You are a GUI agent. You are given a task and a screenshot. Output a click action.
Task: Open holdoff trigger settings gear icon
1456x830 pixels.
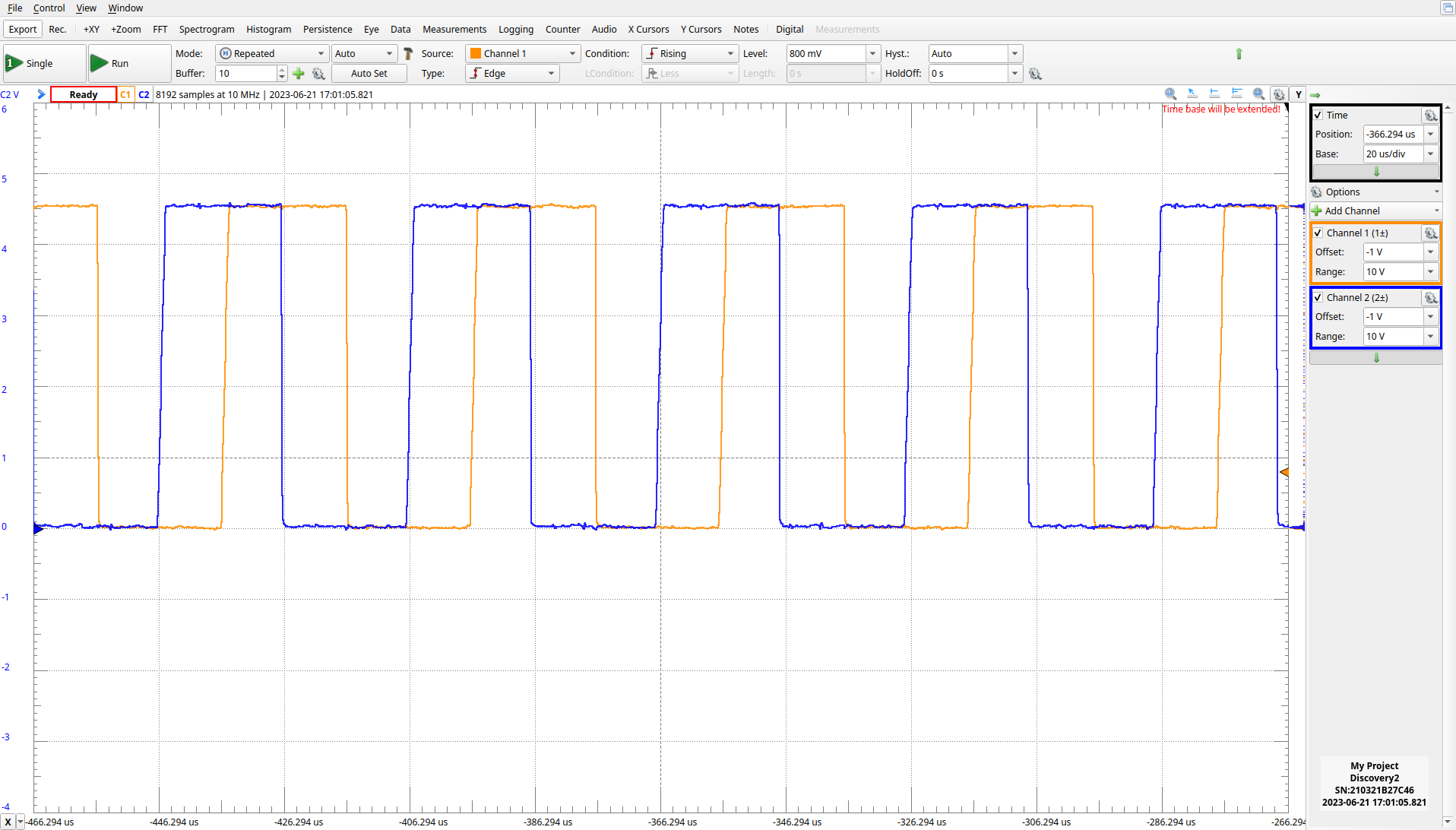tap(1035, 74)
